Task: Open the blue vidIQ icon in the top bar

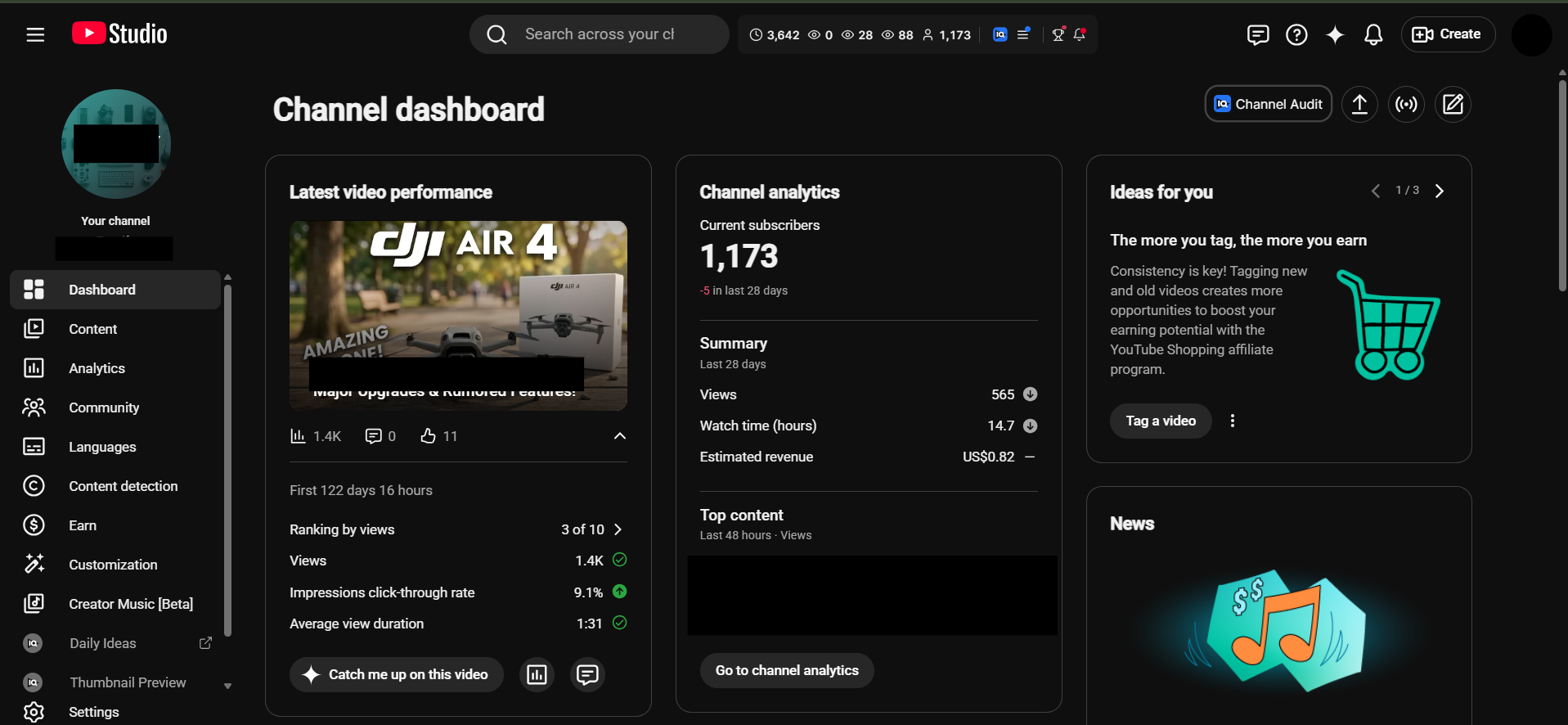Action: coord(1000,34)
